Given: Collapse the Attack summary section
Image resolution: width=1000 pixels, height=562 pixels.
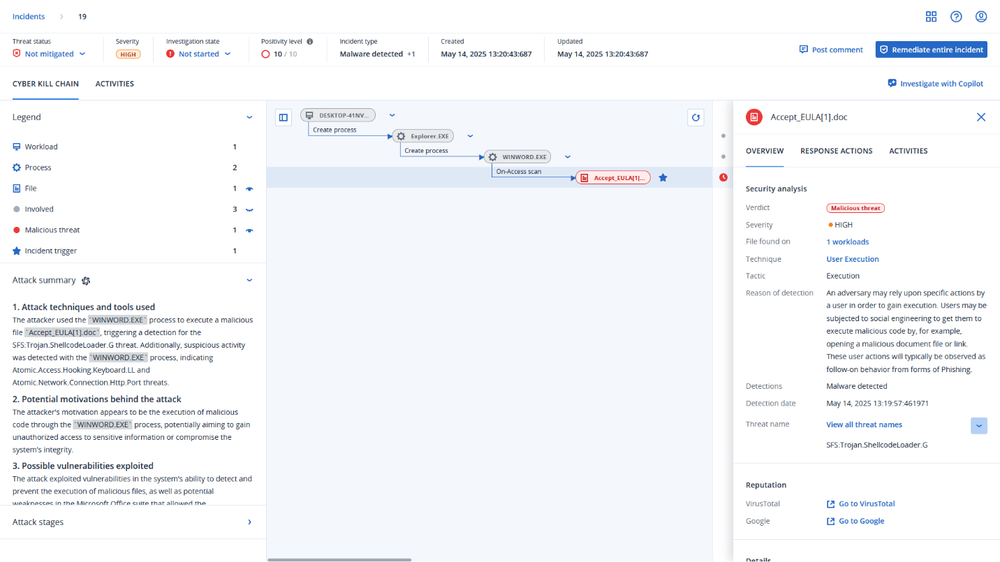Looking at the screenshot, I should coord(249,281).
